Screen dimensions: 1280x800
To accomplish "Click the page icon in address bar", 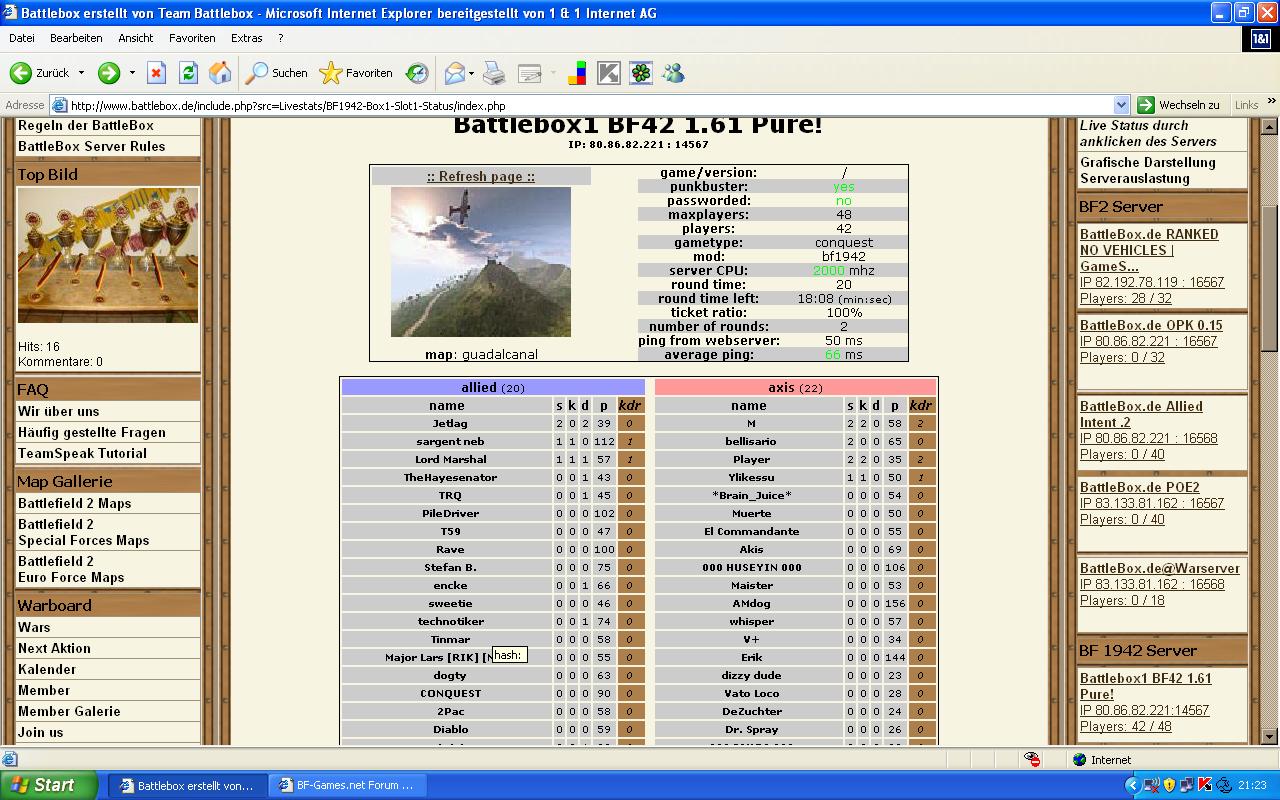I will 59,105.
